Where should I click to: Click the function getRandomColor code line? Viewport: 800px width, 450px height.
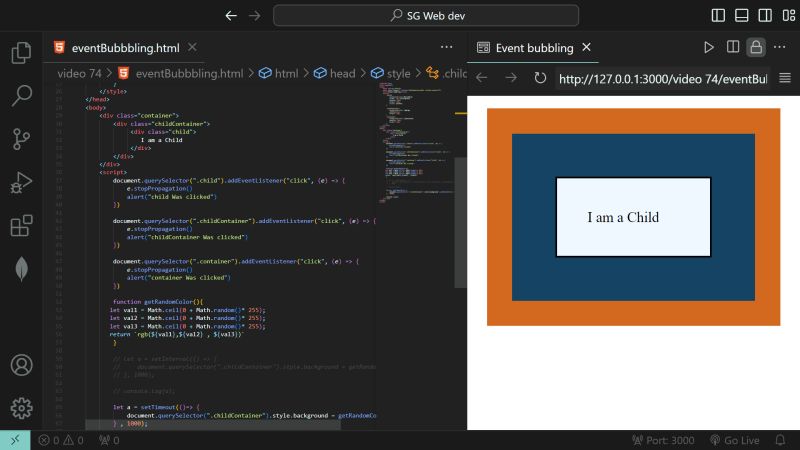coord(158,302)
